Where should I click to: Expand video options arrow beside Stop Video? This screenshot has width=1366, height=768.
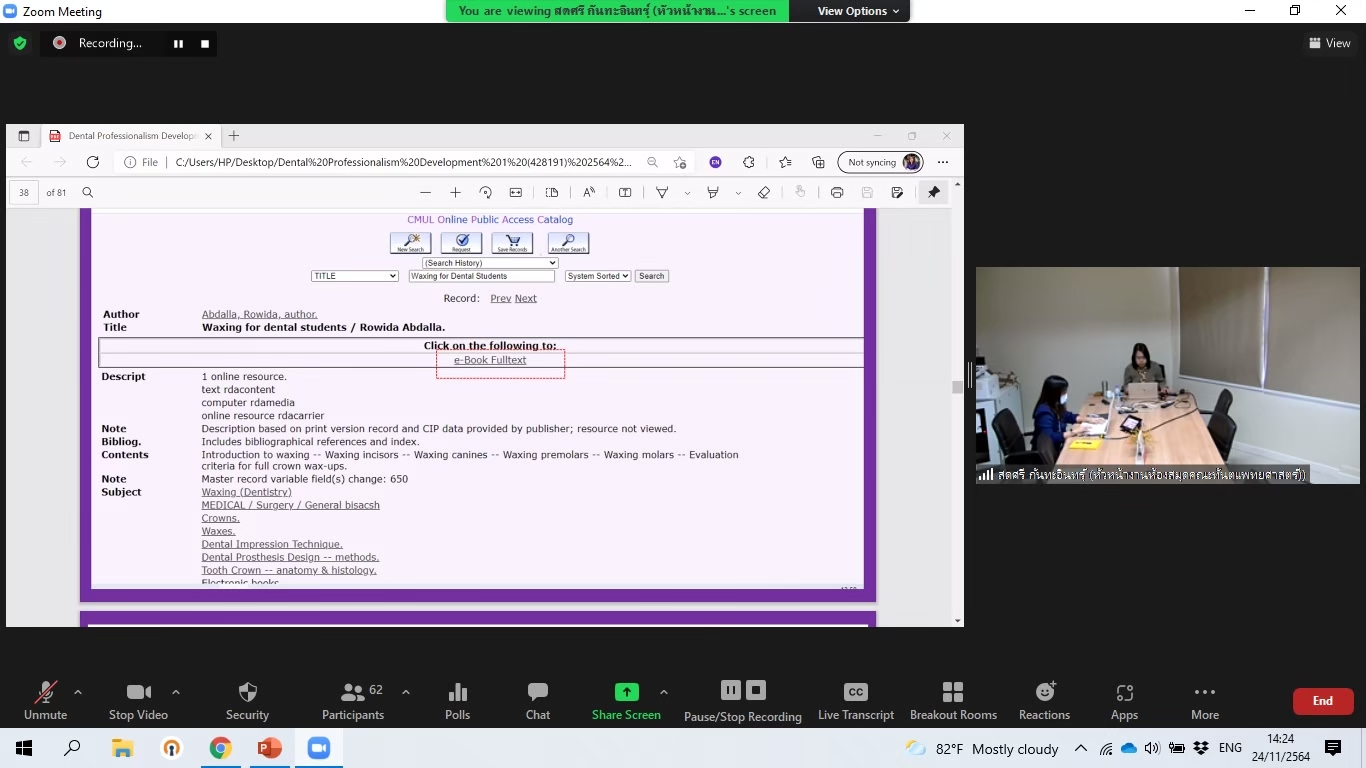(x=176, y=692)
